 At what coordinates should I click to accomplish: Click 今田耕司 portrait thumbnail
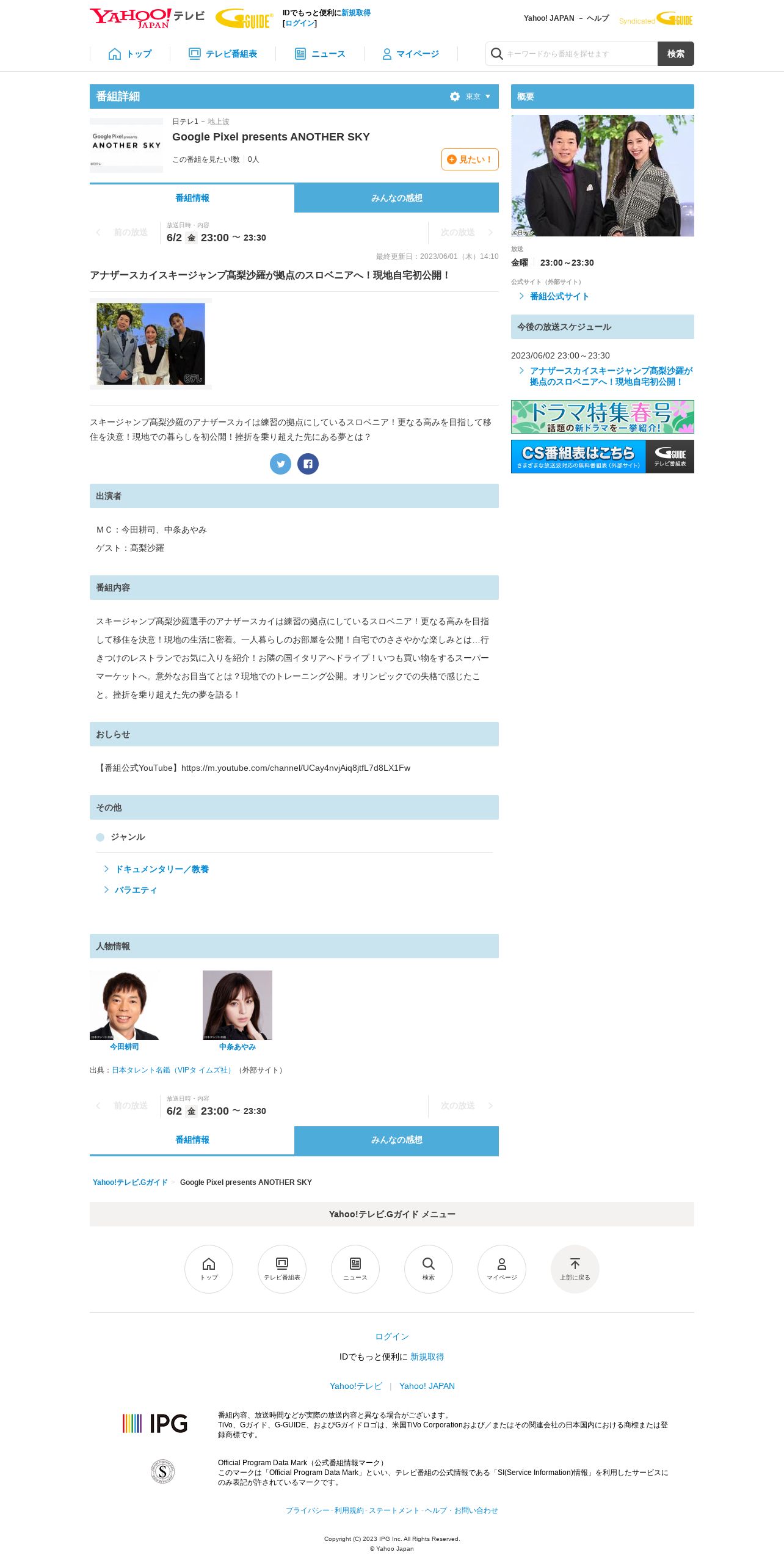(125, 1005)
